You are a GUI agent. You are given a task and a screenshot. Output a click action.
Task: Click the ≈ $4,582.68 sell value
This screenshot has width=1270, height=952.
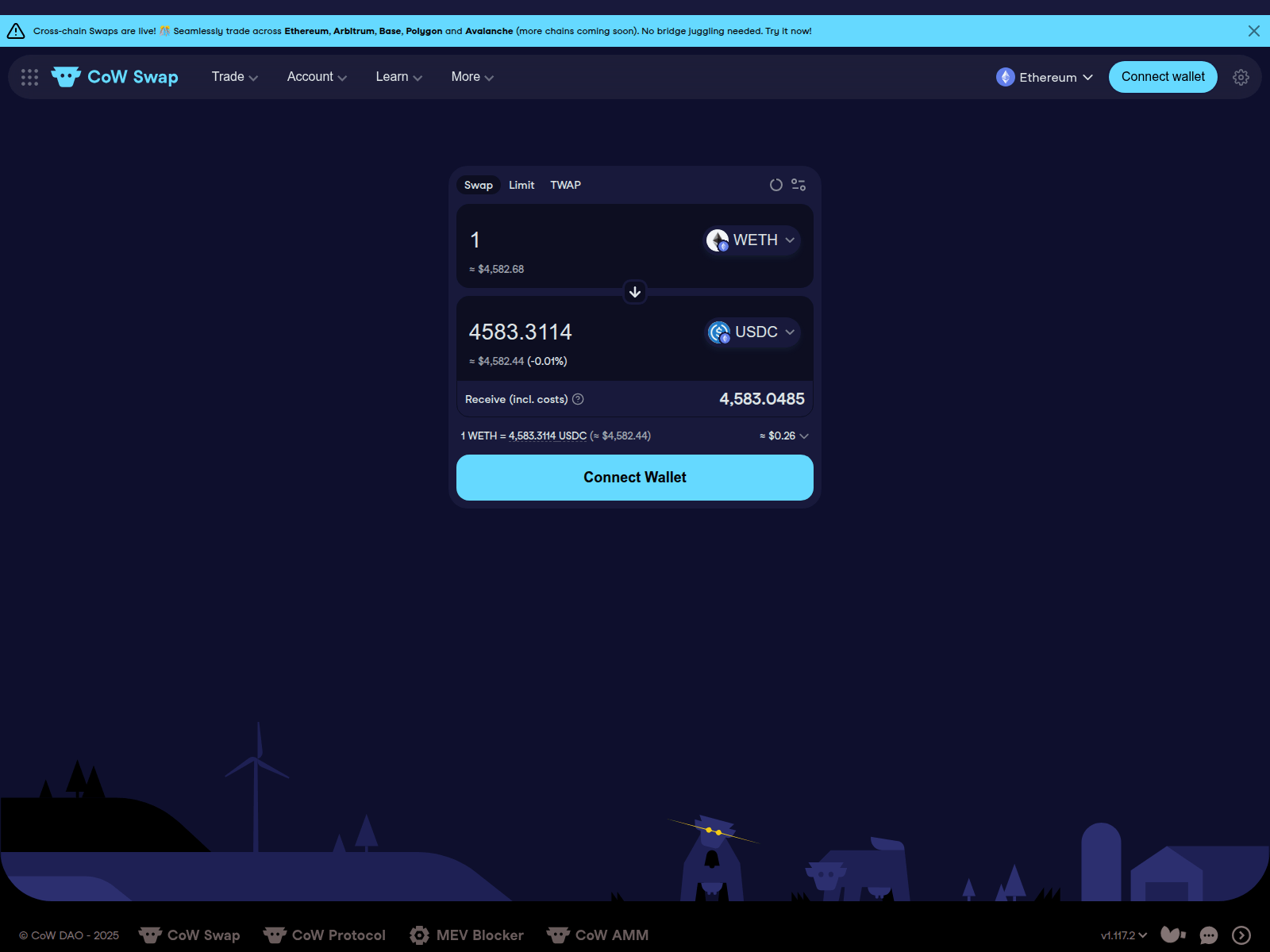pyautogui.click(x=496, y=270)
